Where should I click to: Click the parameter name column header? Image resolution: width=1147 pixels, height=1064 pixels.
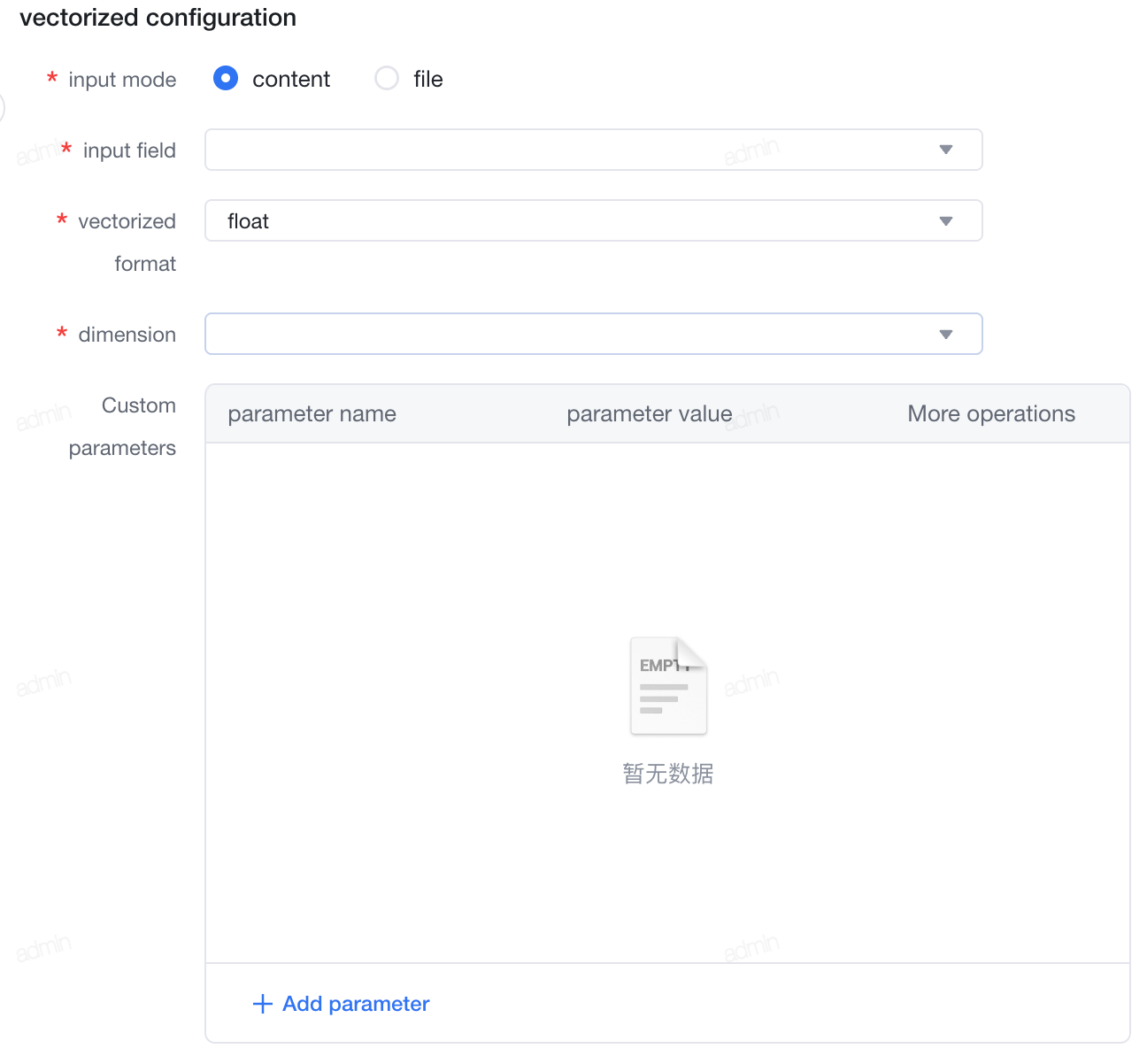(x=312, y=413)
